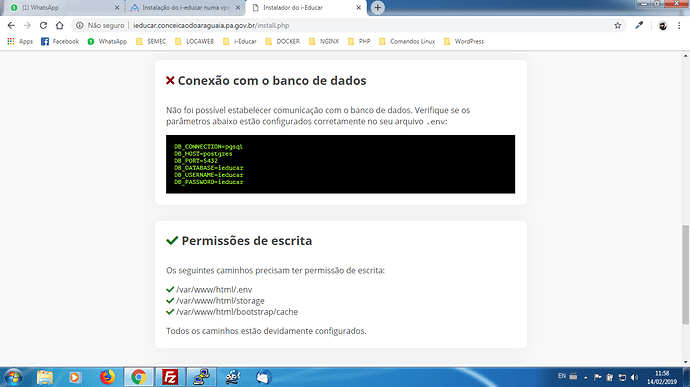Click the eyedropper extension icon
This screenshot has height=387, width=690.
[x=639, y=26]
